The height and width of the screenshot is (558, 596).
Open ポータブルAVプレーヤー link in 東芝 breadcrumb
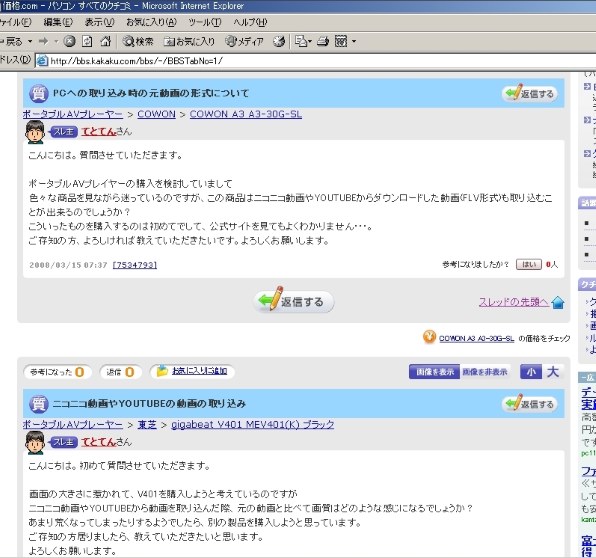click(x=73, y=424)
